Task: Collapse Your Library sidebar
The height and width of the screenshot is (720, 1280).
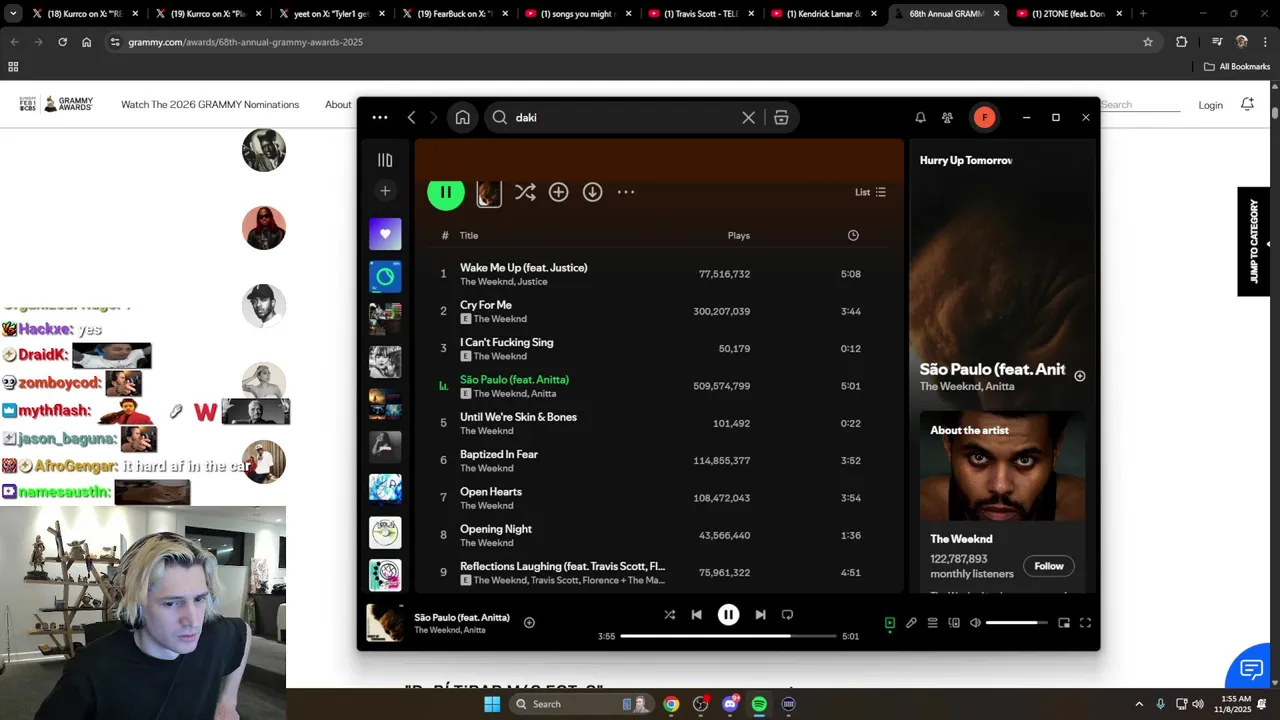Action: [385, 160]
